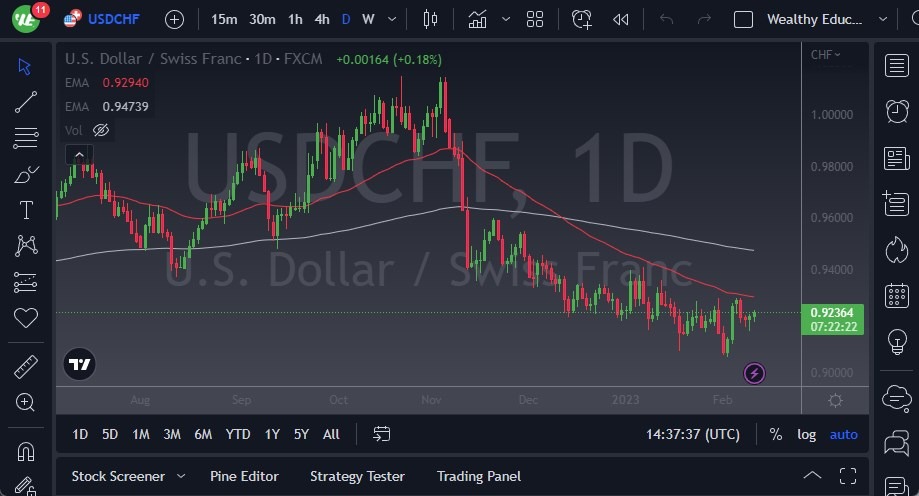Open the indicators menu
Screen dimensions: 919x496
tap(477, 19)
